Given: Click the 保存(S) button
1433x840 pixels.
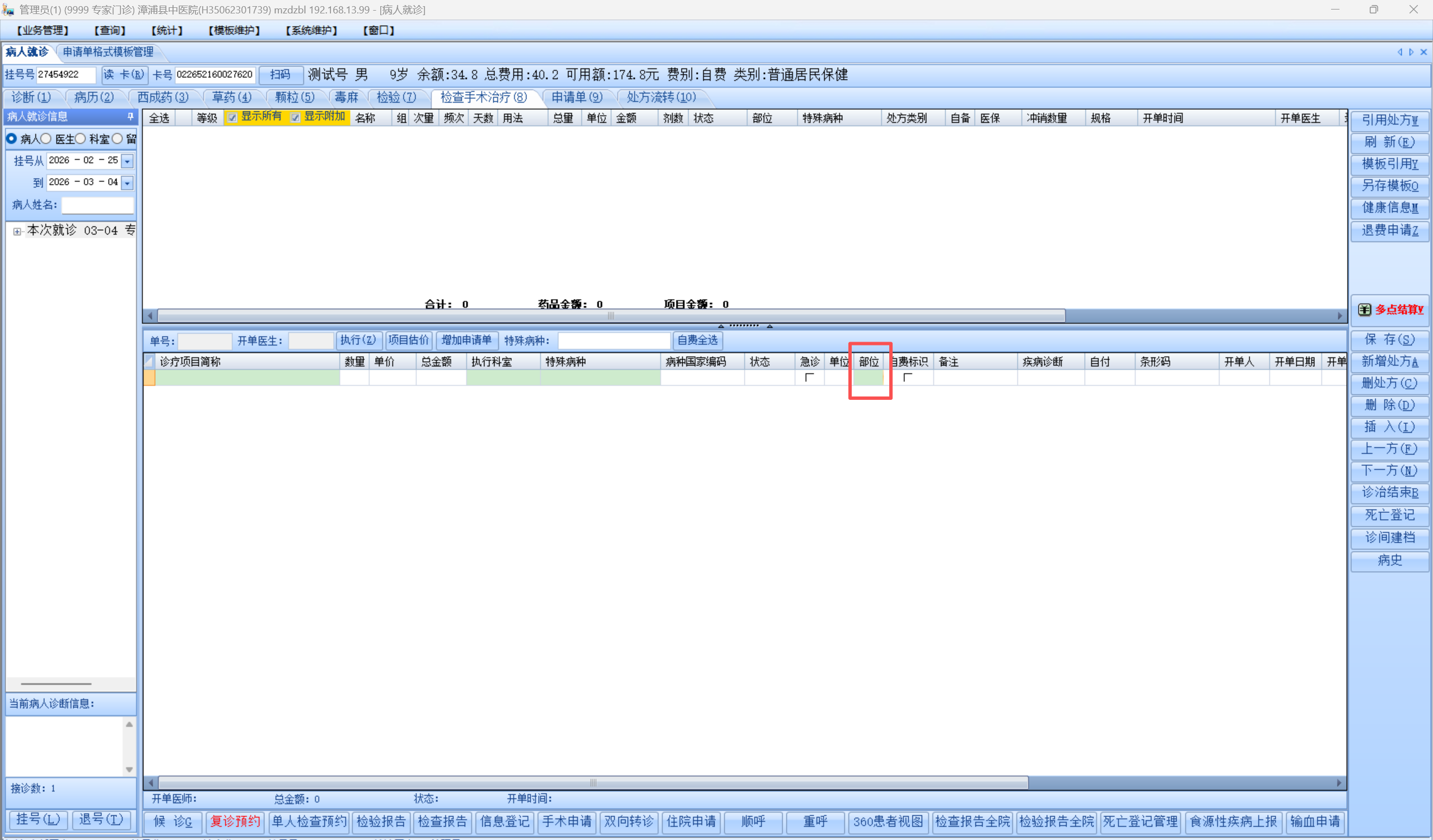Looking at the screenshot, I should pos(1389,339).
